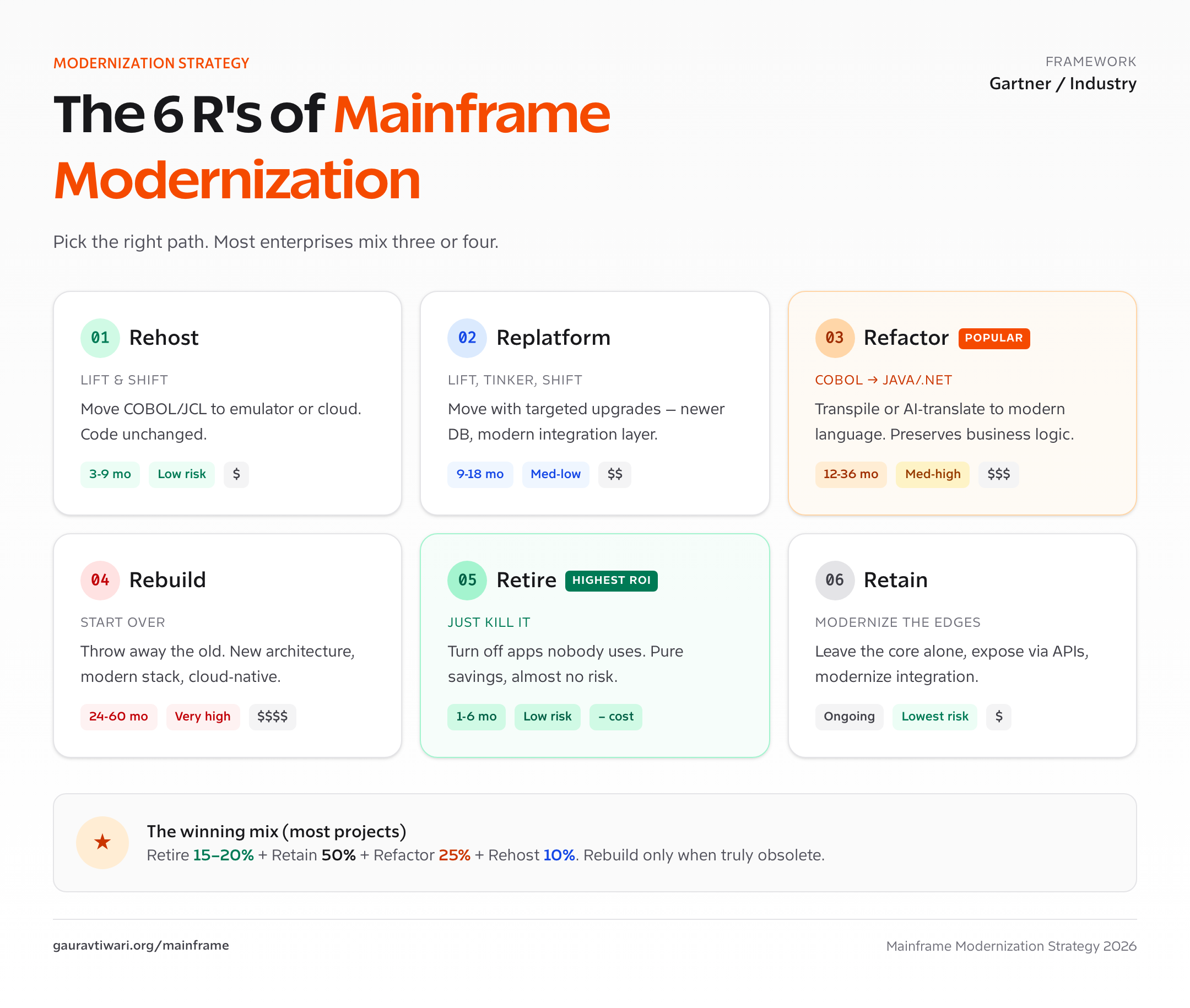Click the 'Low risk' tag on Retire
The width and height of the screenshot is (1190, 1008).
[548, 717]
